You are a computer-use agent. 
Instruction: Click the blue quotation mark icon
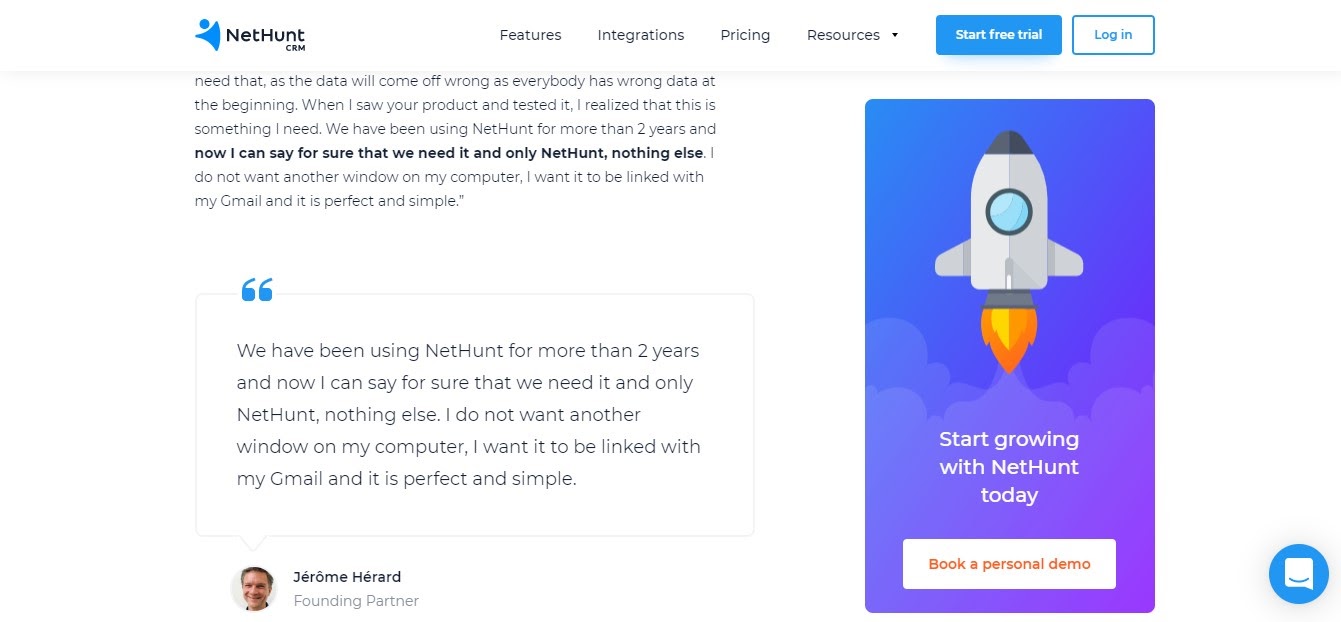[x=257, y=290]
